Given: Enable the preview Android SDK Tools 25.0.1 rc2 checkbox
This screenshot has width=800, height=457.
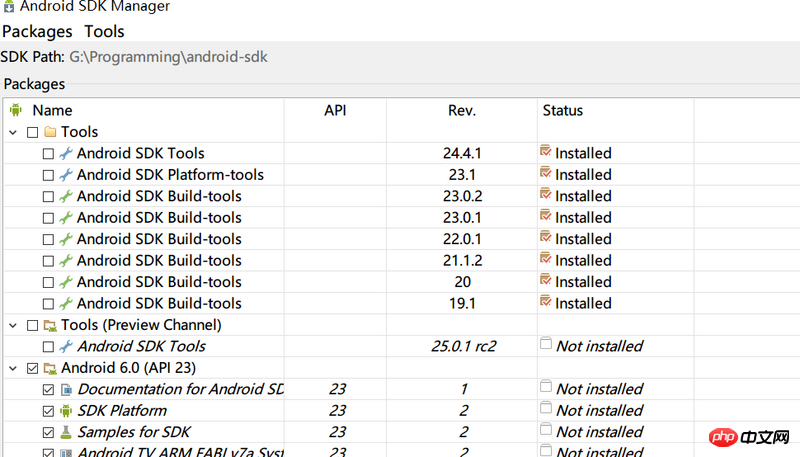Looking at the screenshot, I should click(x=48, y=346).
